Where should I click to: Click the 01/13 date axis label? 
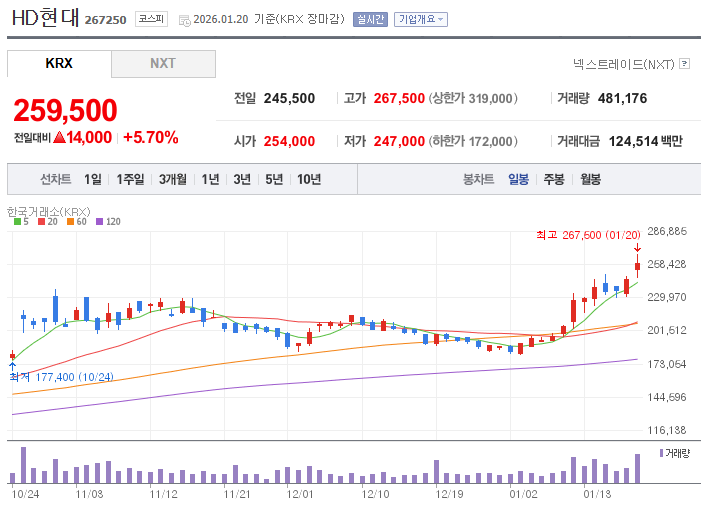pos(597,495)
